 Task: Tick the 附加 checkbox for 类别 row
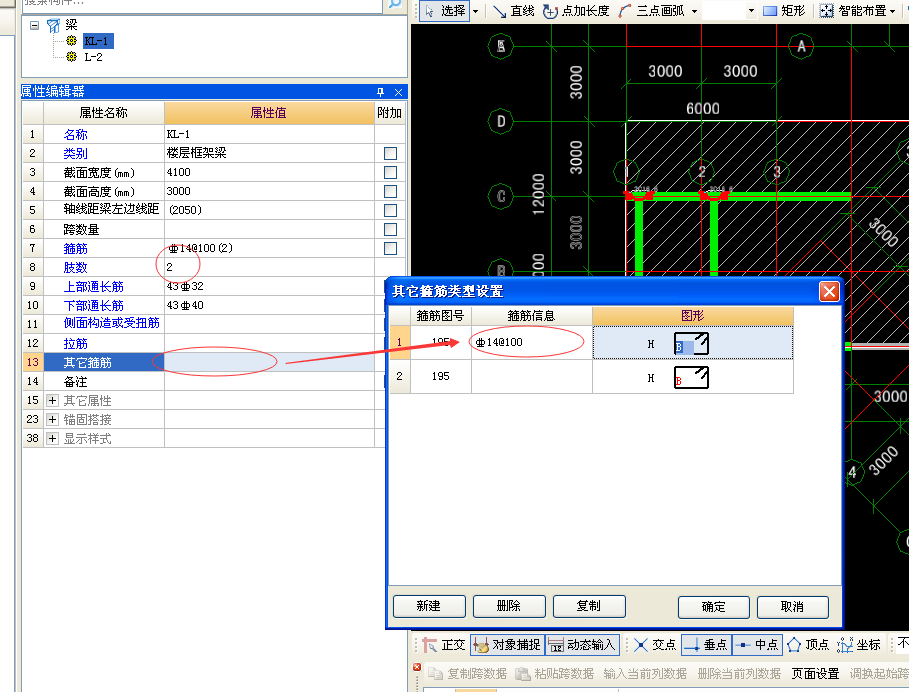click(x=391, y=154)
